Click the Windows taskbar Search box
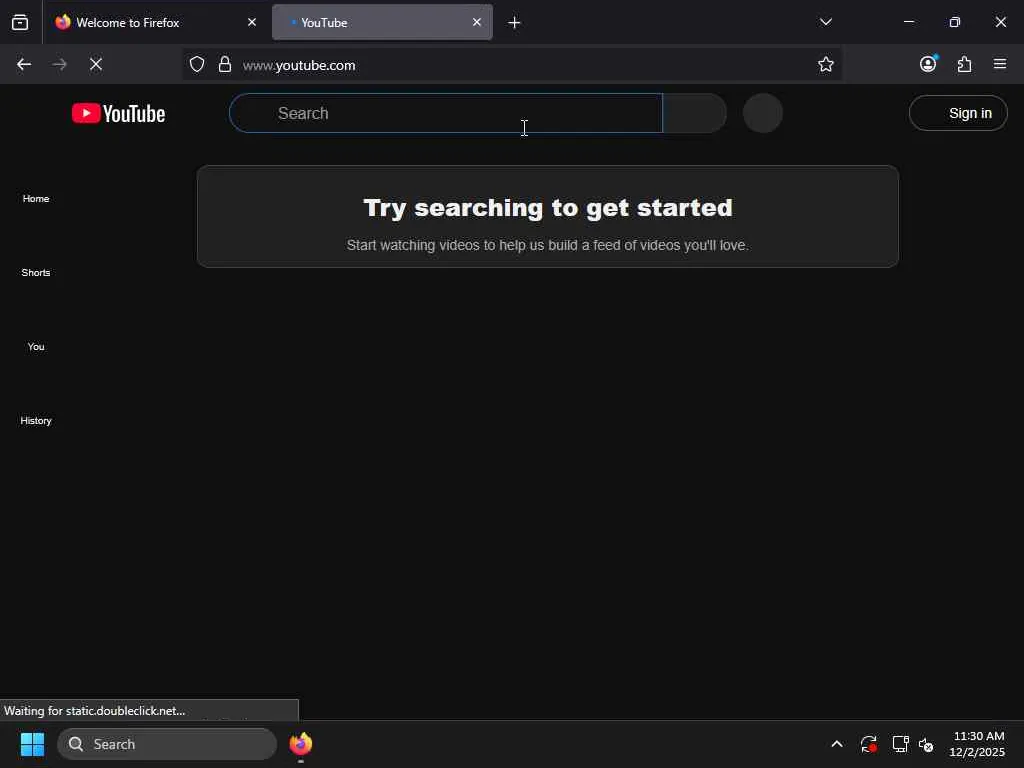 (167, 744)
